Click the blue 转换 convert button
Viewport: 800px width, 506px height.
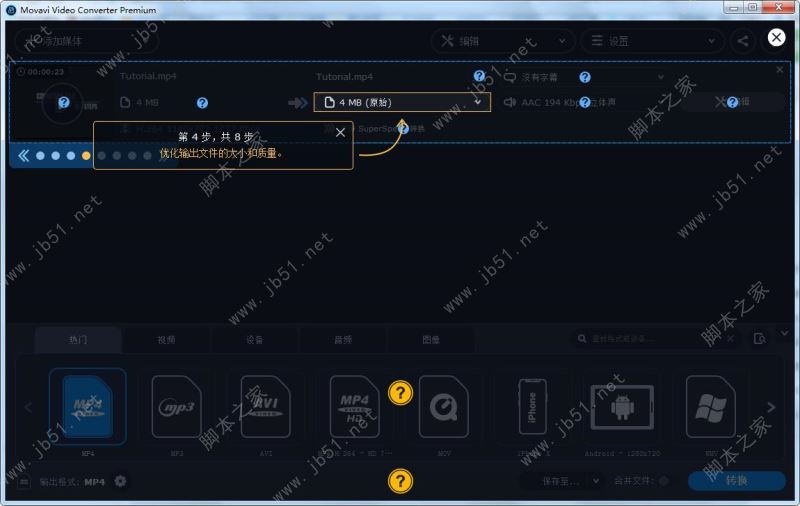736,480
